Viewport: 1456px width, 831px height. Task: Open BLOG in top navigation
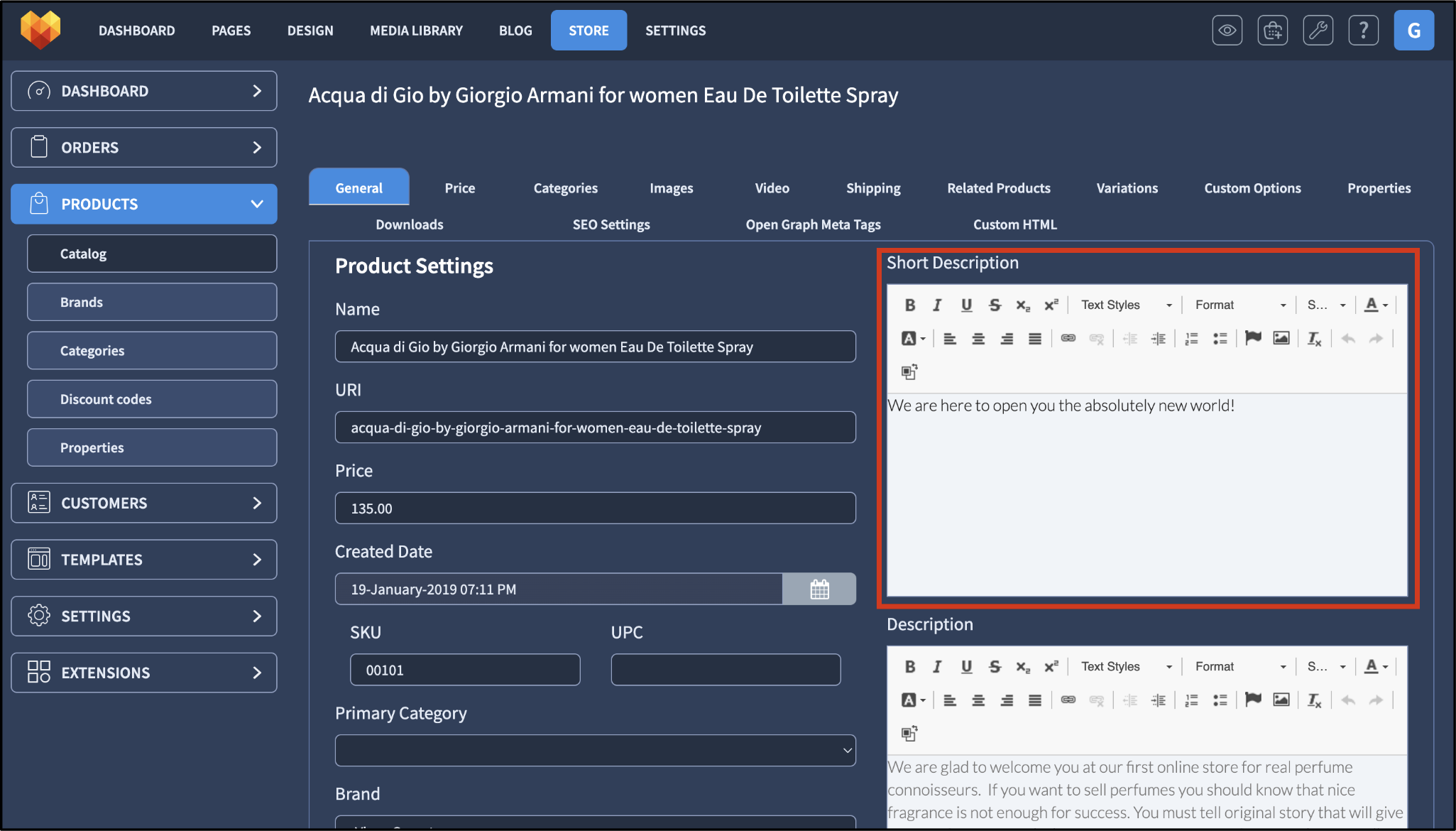coord(515,31)
